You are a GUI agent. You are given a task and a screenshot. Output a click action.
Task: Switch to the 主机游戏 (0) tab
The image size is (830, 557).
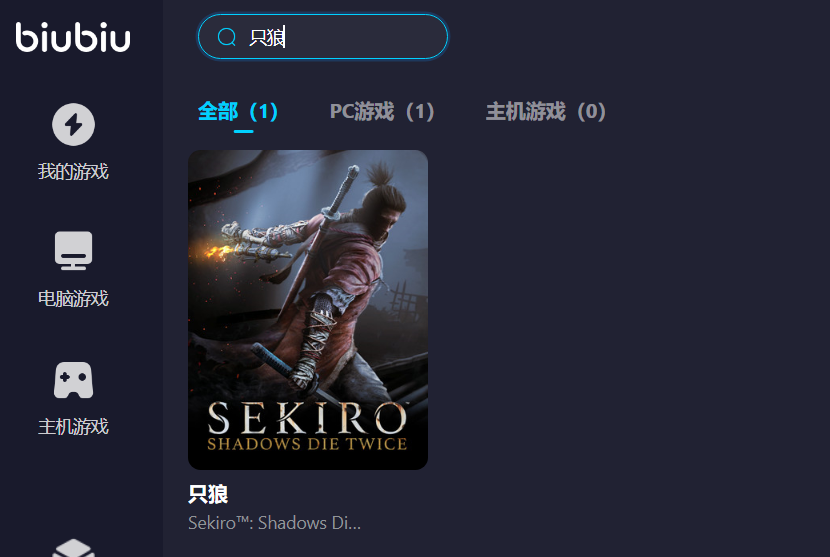pos(546,112)
